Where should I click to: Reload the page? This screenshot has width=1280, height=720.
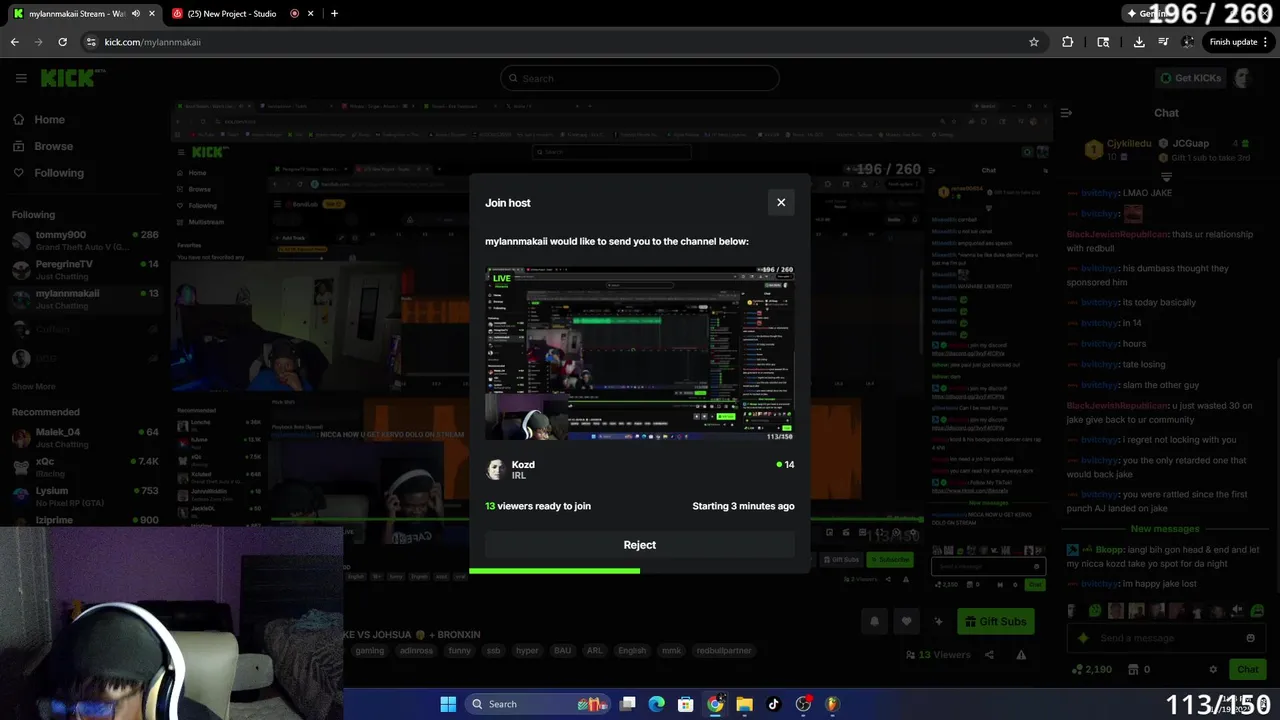click(62, 42)
